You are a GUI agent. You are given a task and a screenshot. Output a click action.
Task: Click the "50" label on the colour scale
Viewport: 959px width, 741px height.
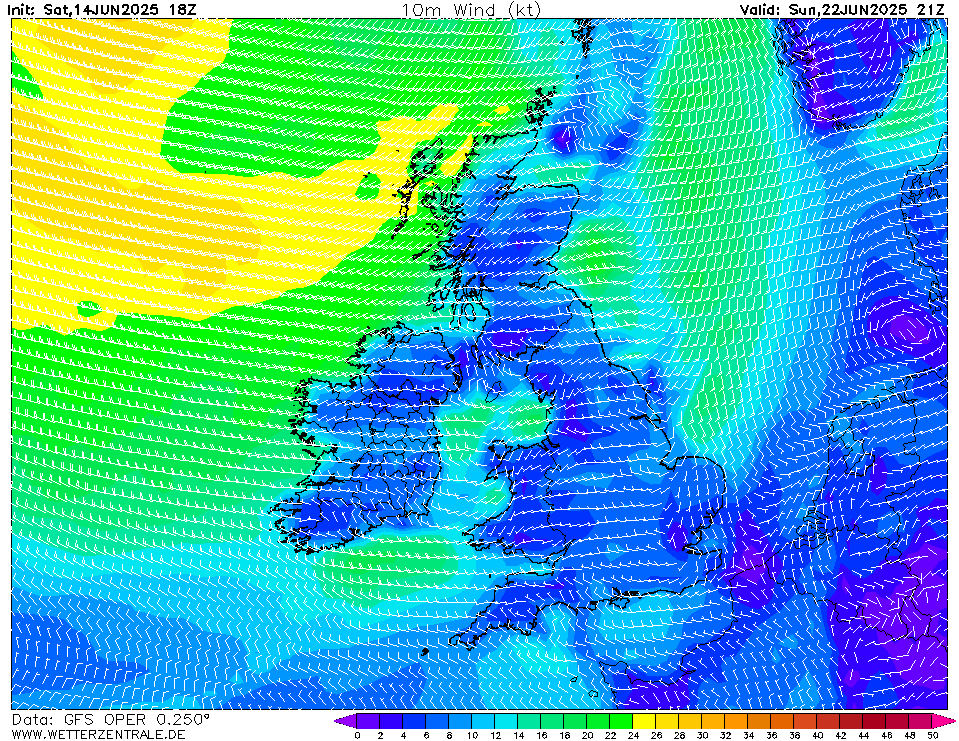coord(933,735)
